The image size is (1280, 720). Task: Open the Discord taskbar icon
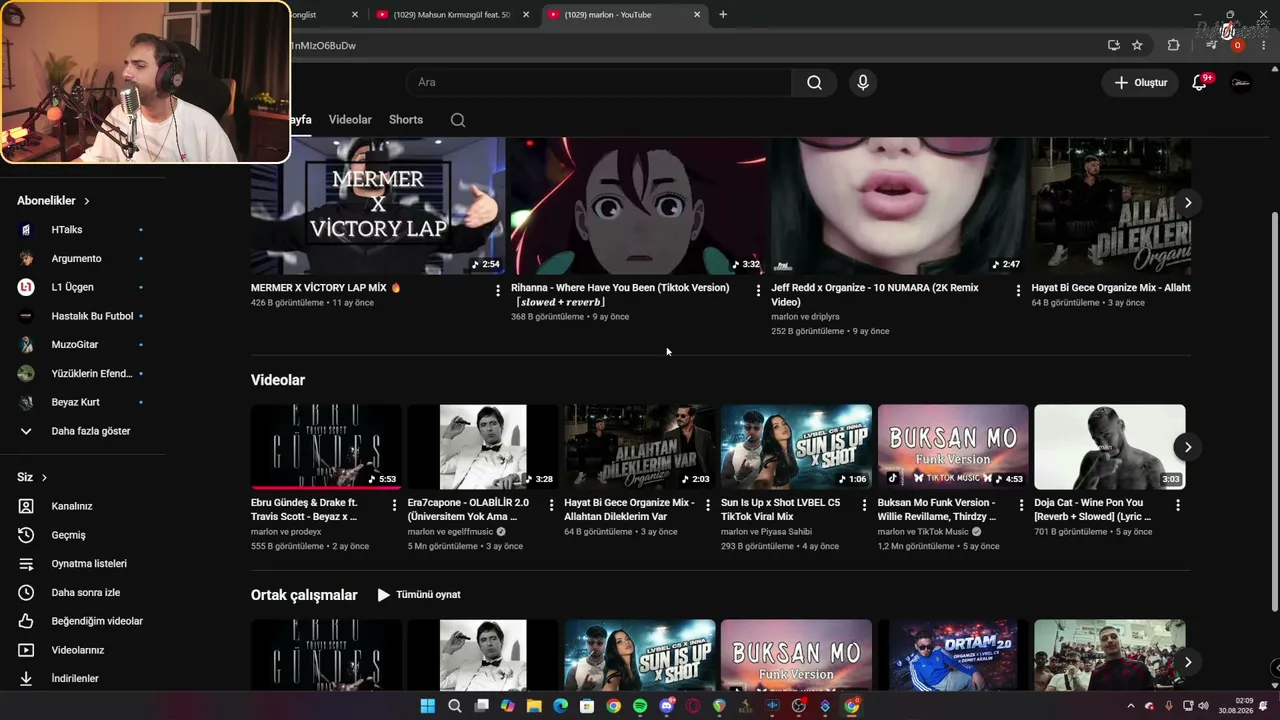(x=667, y=706)
